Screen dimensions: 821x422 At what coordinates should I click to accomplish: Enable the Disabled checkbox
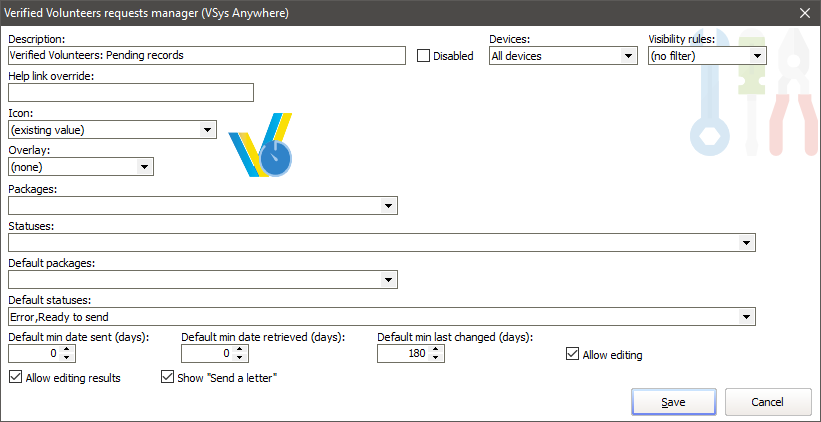click(423, 56)
